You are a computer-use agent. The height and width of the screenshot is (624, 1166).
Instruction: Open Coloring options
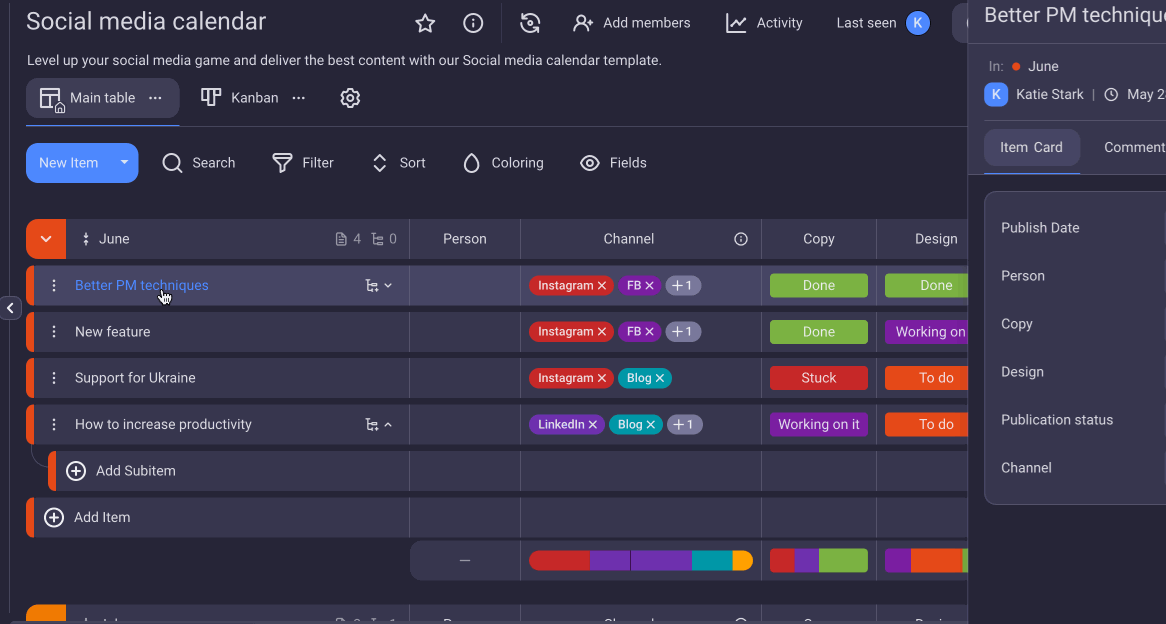(503, 163)
